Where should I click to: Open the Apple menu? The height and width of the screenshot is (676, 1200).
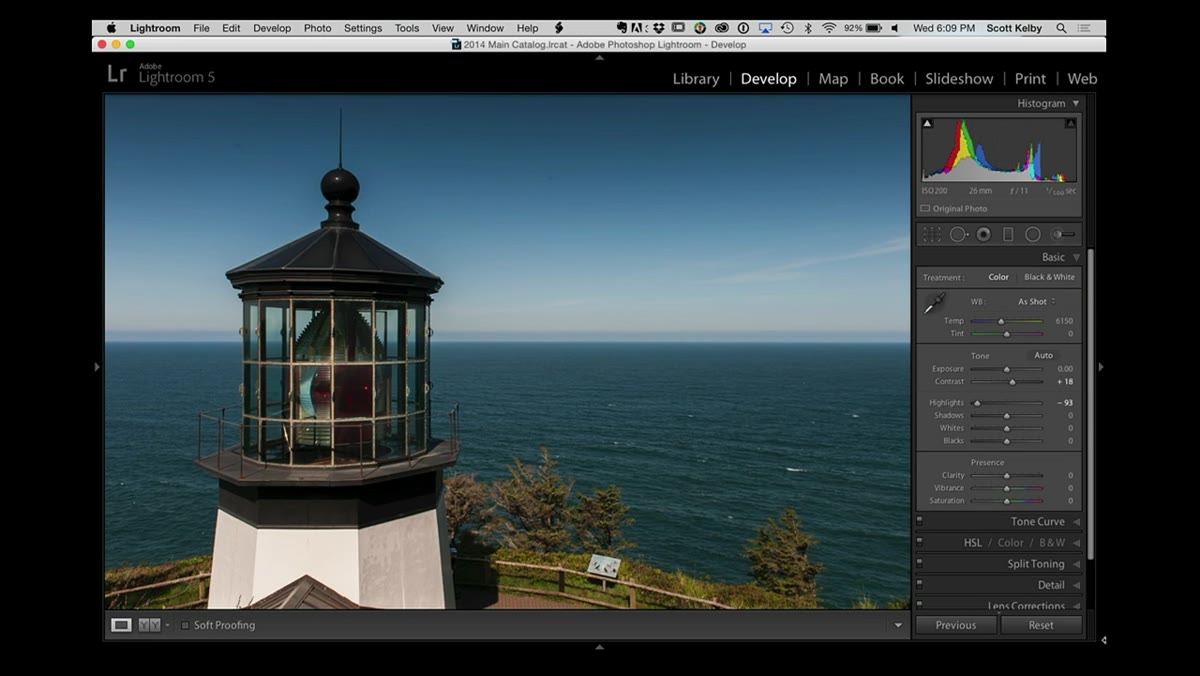click(112, 28)
